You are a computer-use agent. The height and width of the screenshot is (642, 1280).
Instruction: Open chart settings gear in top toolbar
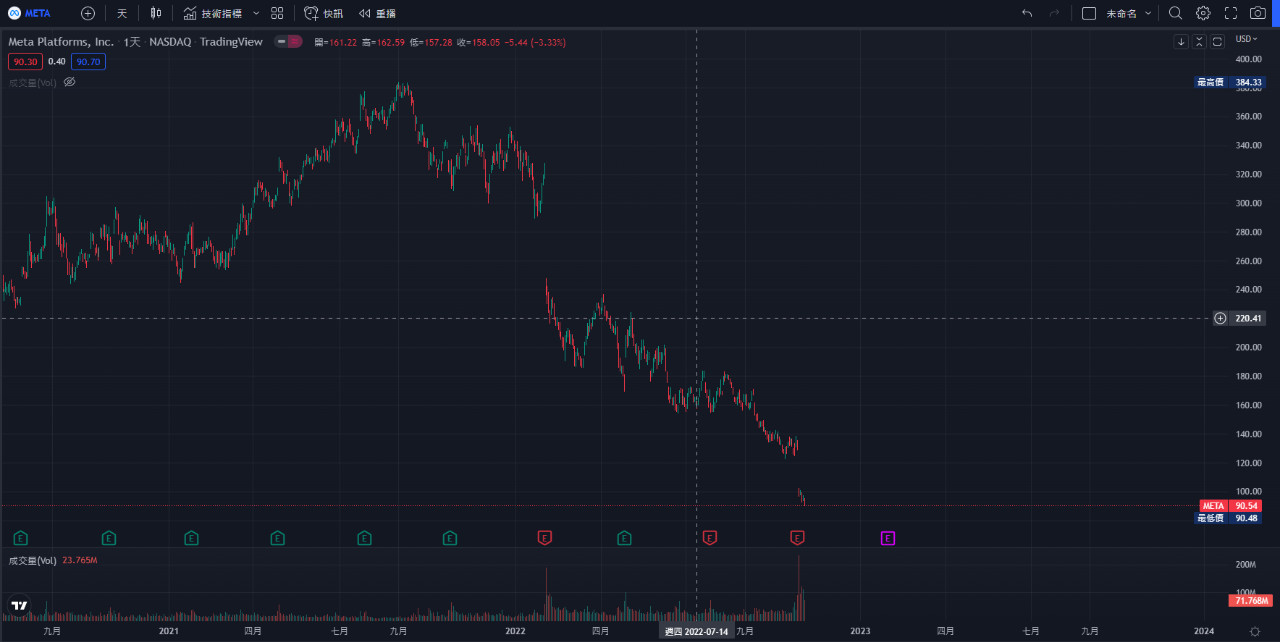(1203, 13)
